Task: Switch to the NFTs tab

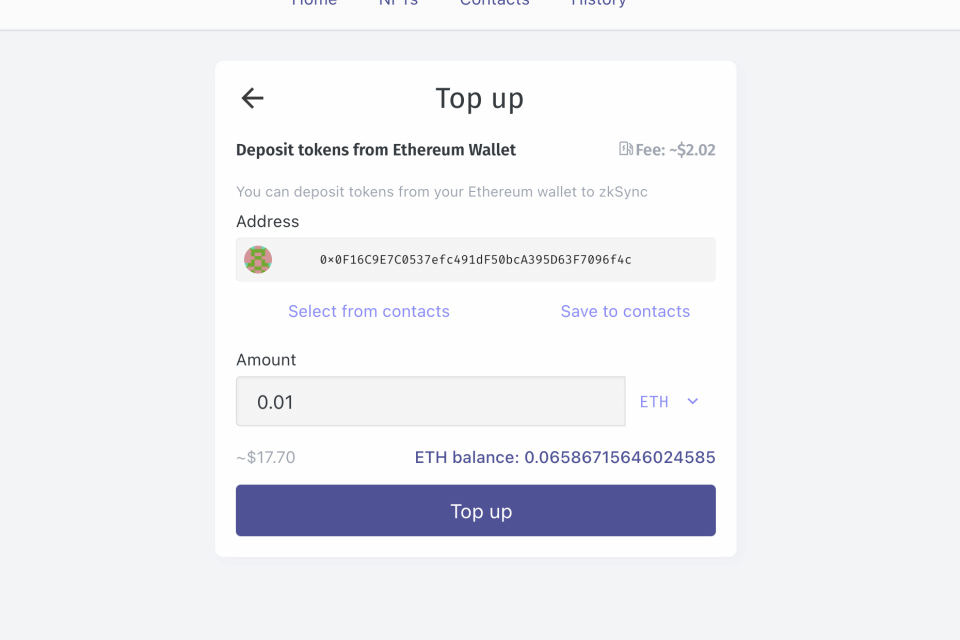Action: [399, 2]
